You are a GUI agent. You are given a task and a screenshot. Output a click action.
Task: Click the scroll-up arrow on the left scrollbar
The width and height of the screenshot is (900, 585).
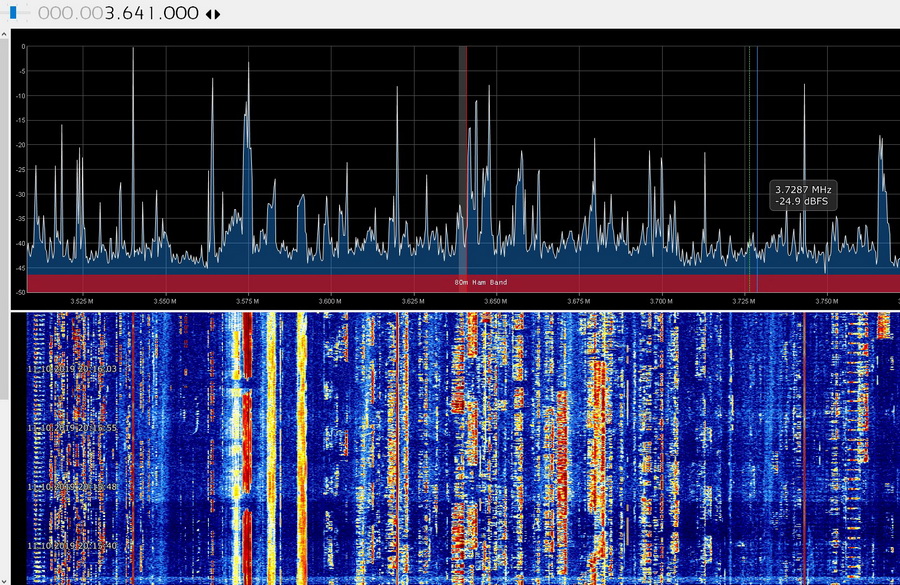[4, 32]
